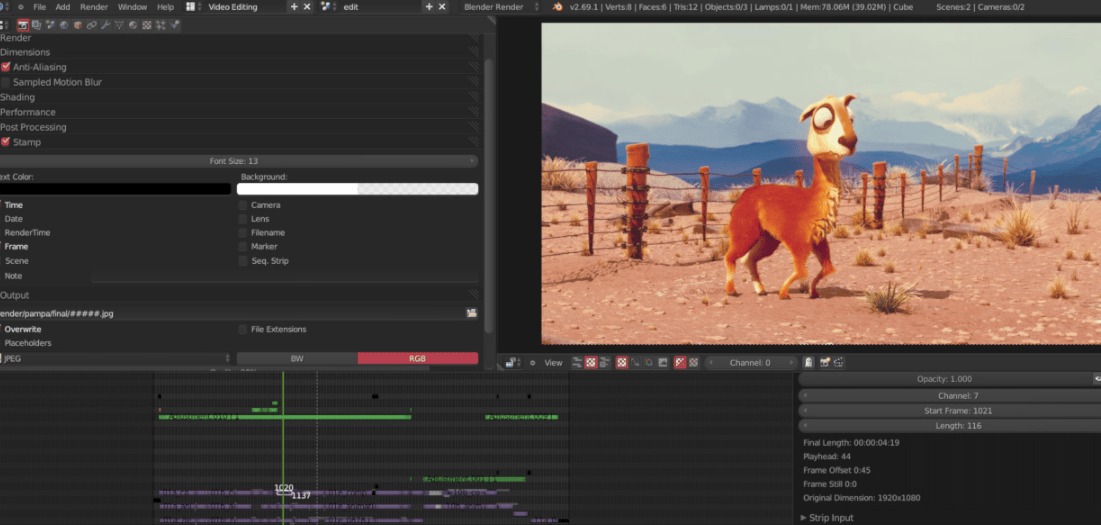Expand the Post Processing panel
Viewport: 1101px width, 525px height.
(x=239, y=127)
